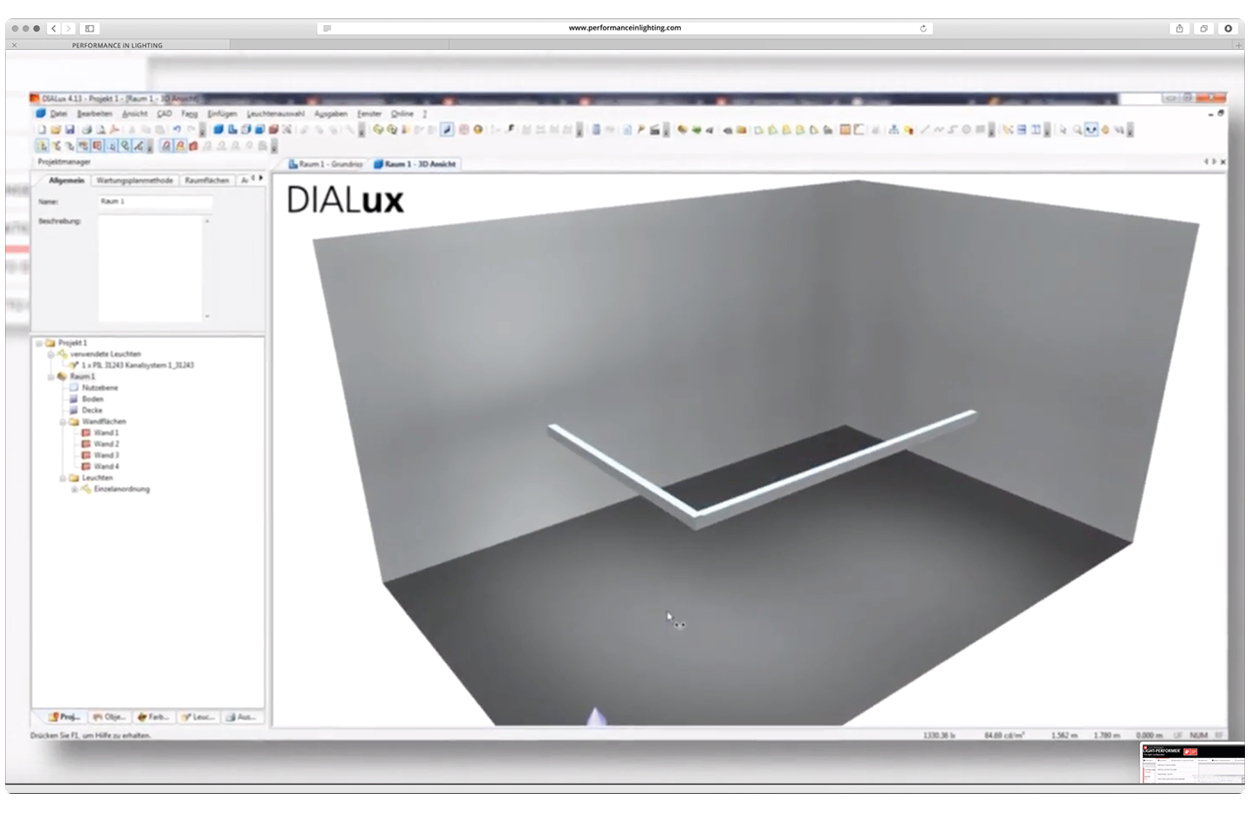Screen dimensions: 1250x833
Task: Select the Raumflächen tab
Action: 206,180
